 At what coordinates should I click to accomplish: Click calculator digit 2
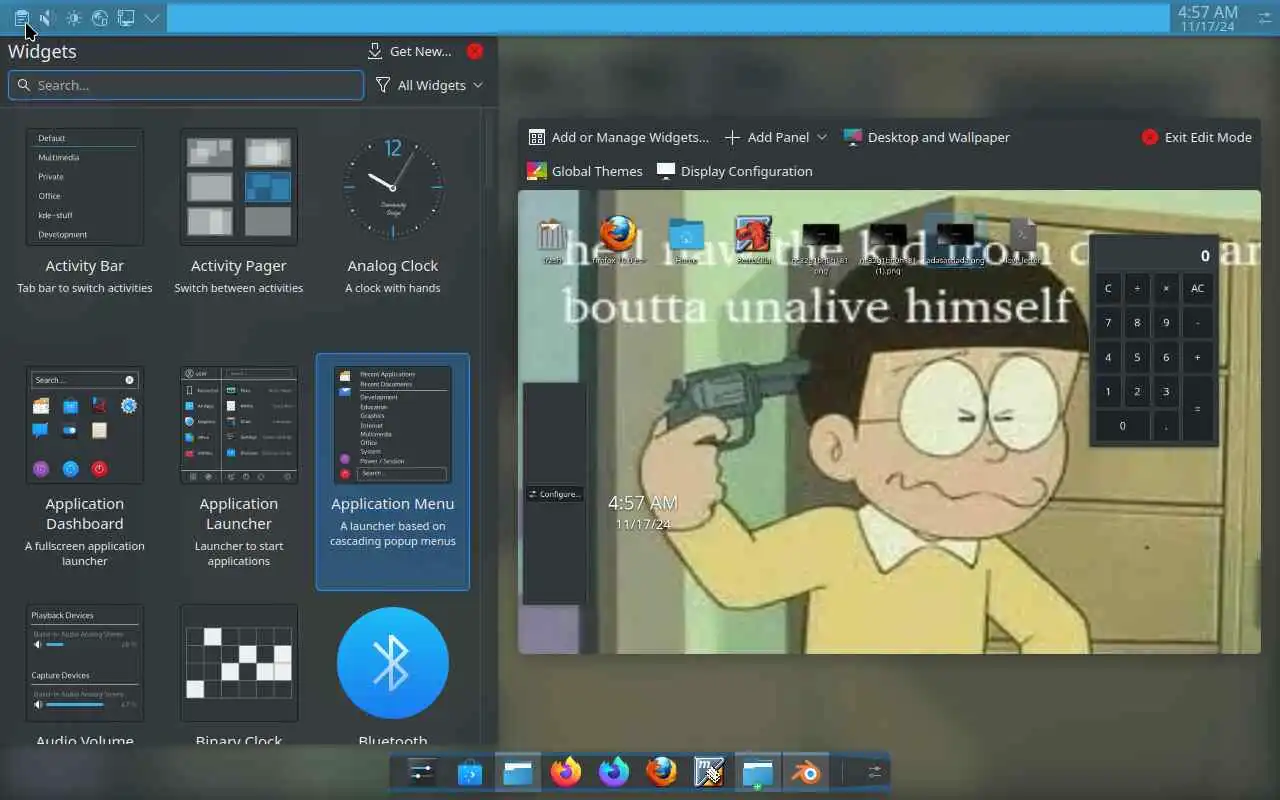click(x=1137, y=391)
